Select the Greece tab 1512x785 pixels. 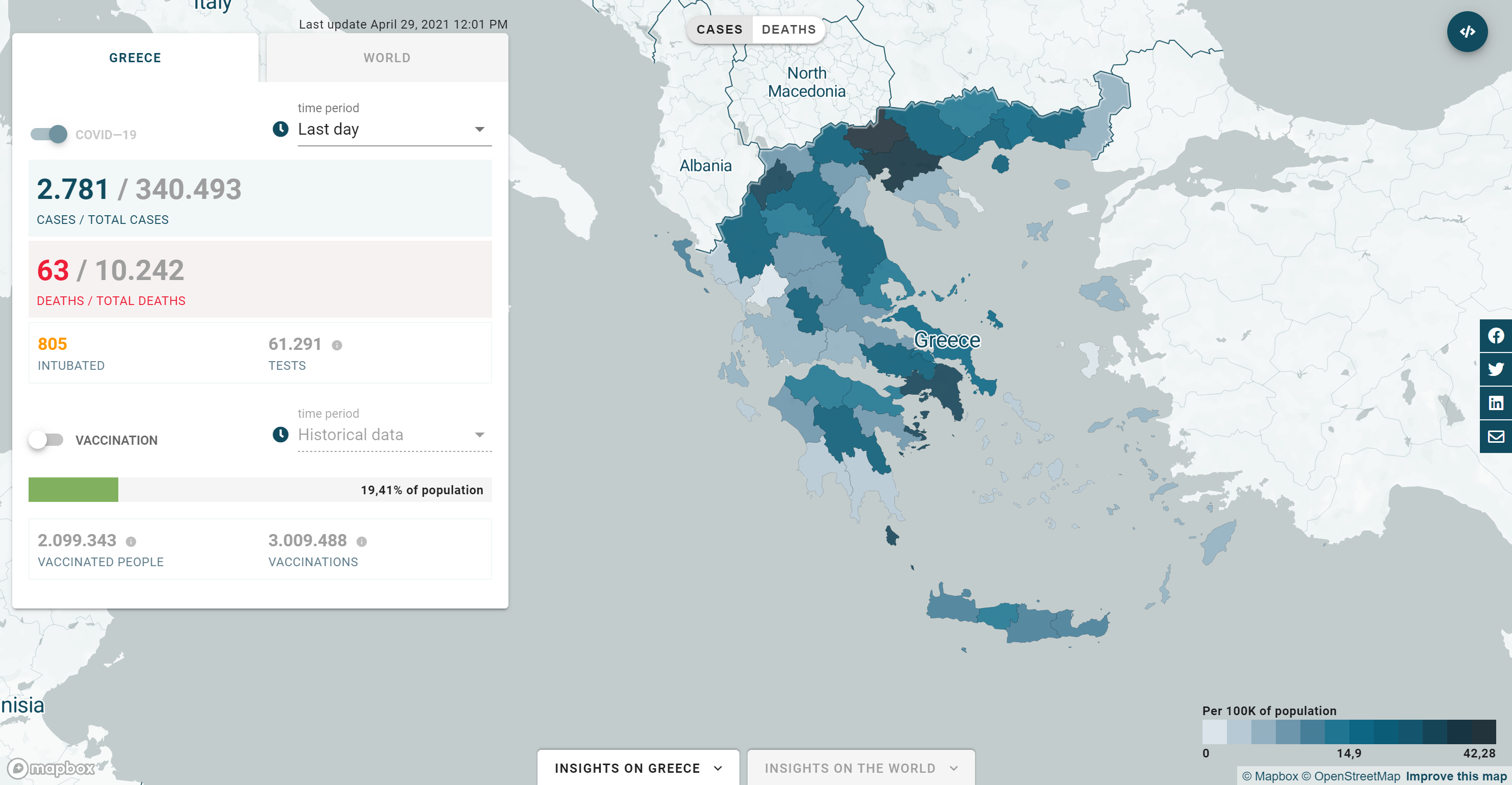pyautogui.click(x=135, y=58)
